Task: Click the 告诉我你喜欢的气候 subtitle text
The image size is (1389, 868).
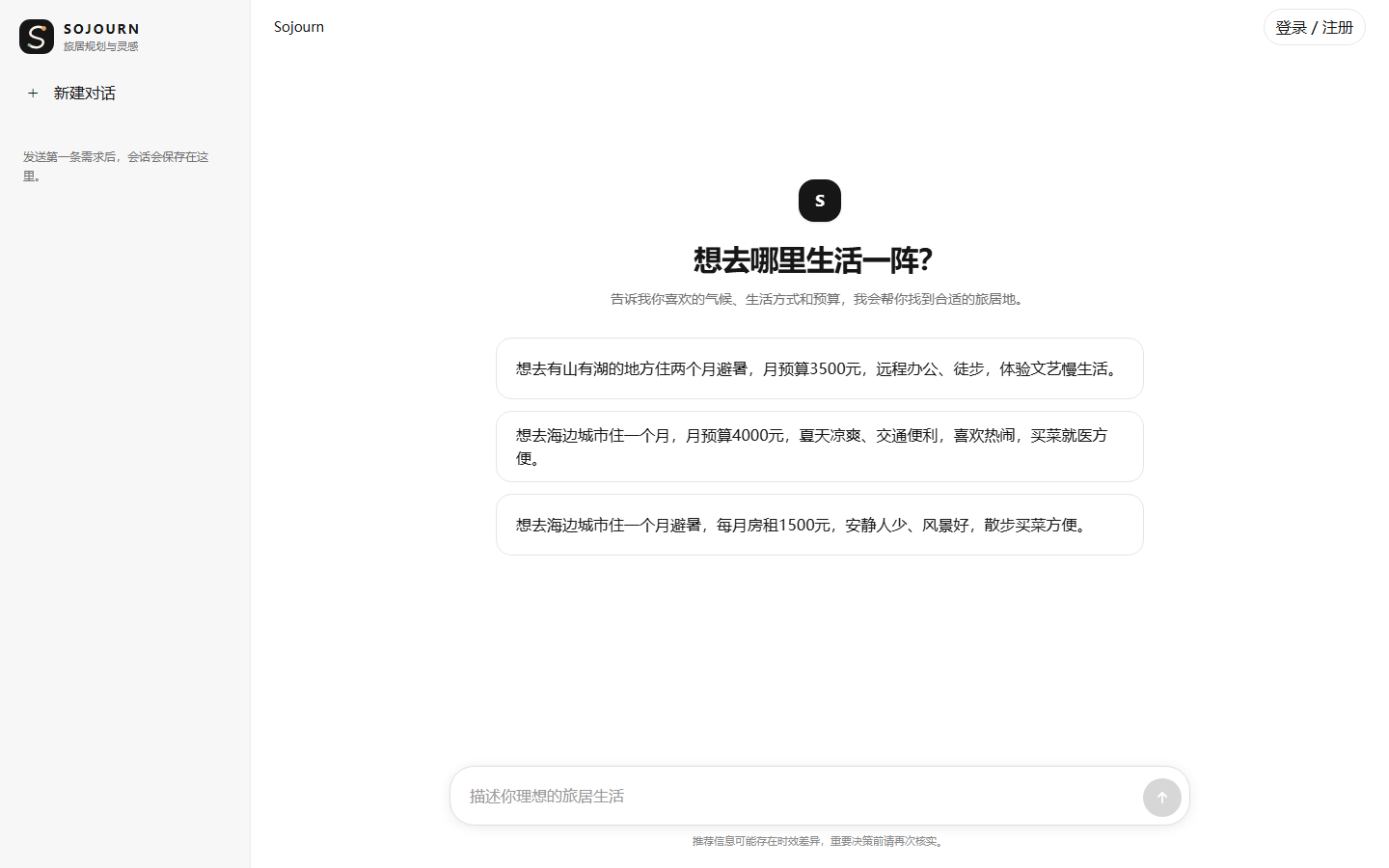Action: coord(819,299)
